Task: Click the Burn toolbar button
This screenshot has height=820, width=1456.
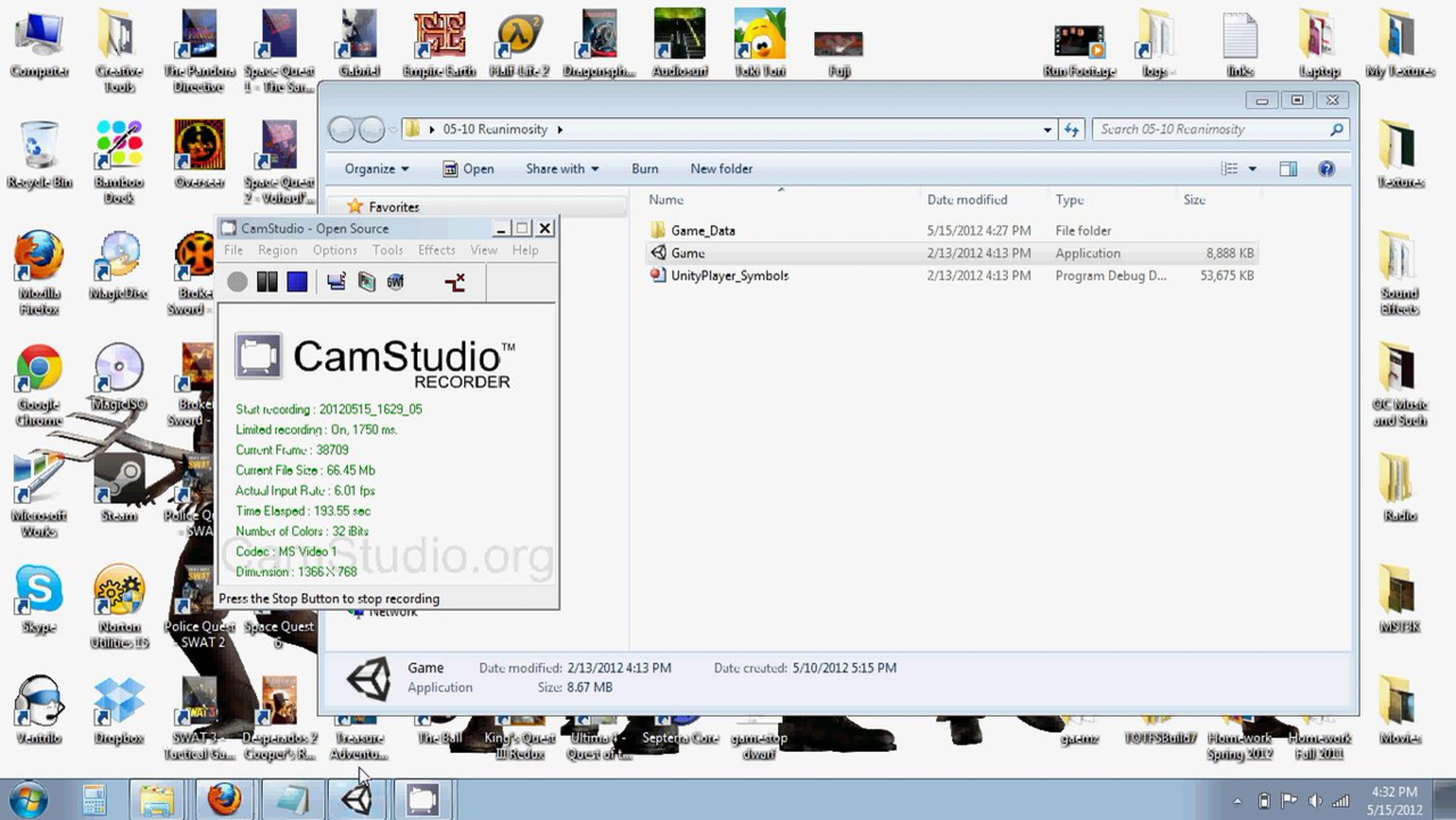Action: [x=644, y=169]
